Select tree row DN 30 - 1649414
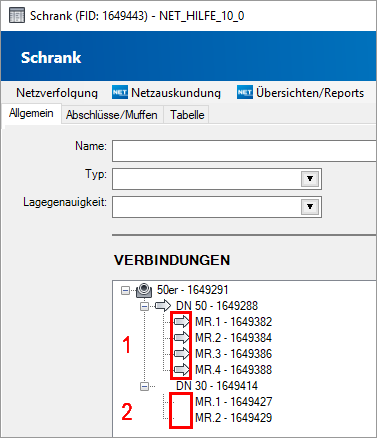 point(217,386)
